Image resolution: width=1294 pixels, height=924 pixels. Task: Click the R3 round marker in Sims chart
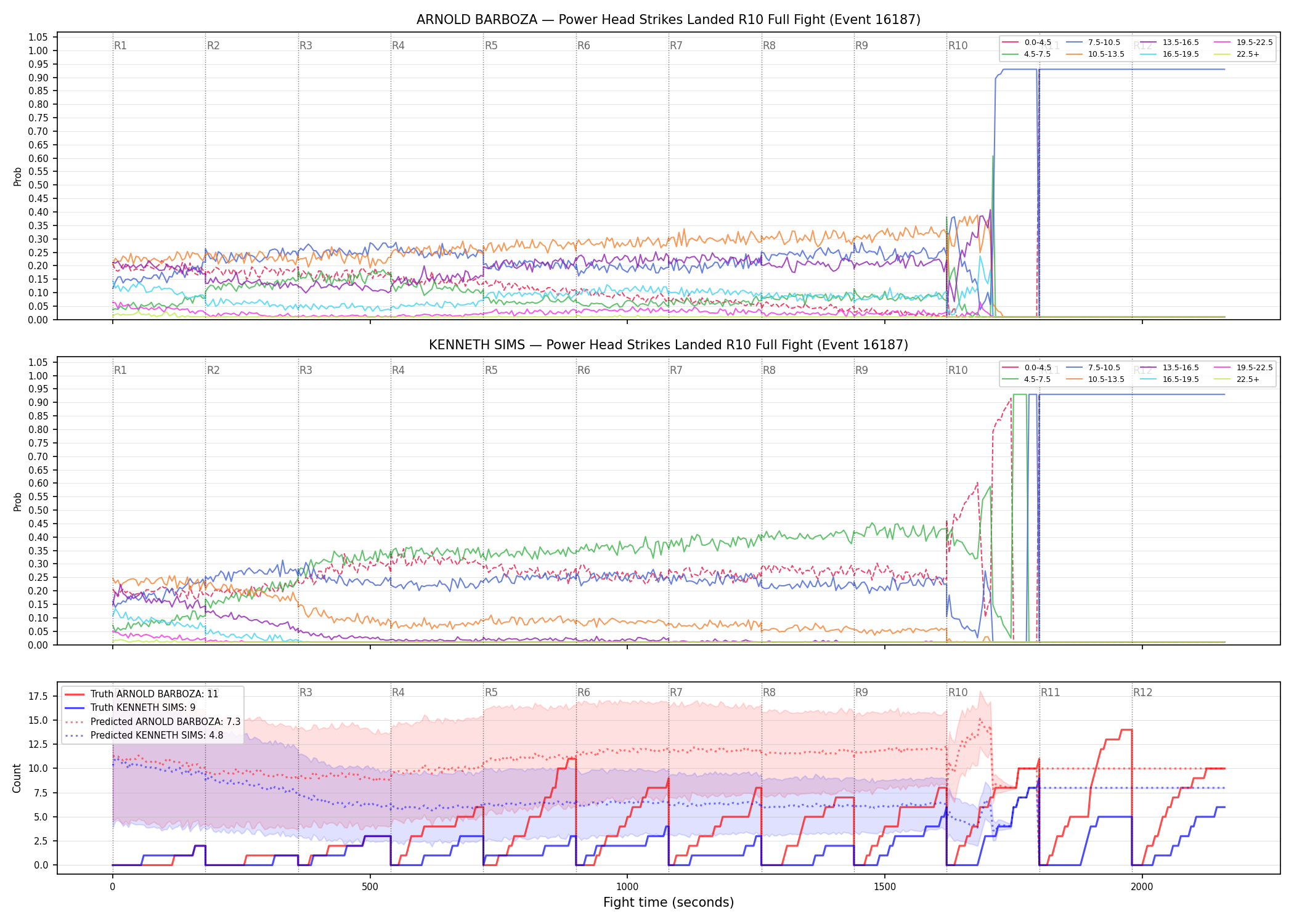coord(306,370)
